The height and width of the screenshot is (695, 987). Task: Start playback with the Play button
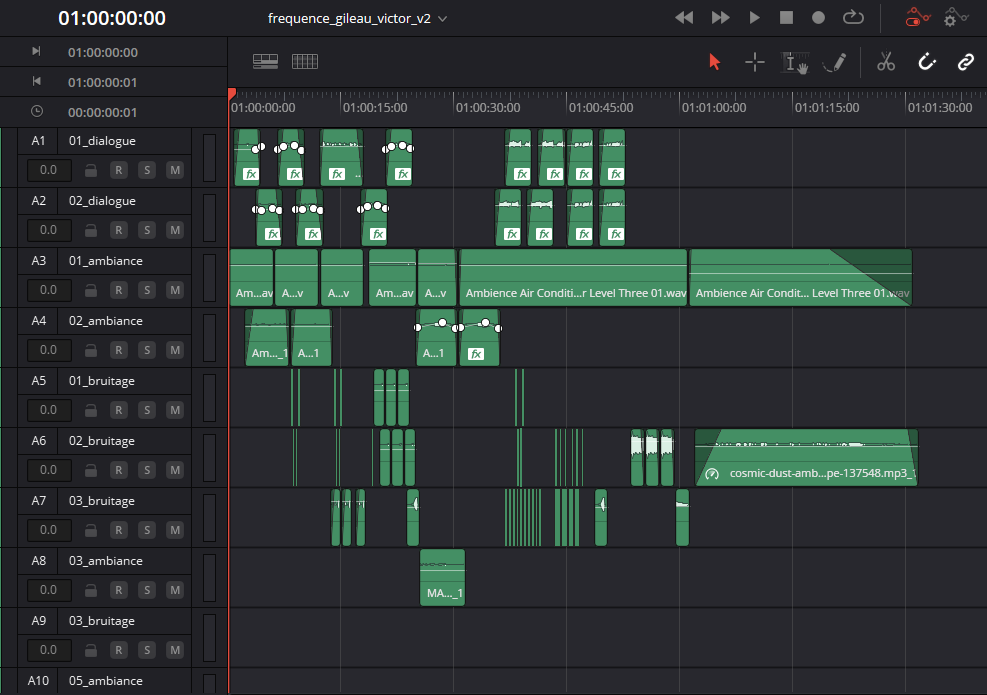(x=754, y=18)
